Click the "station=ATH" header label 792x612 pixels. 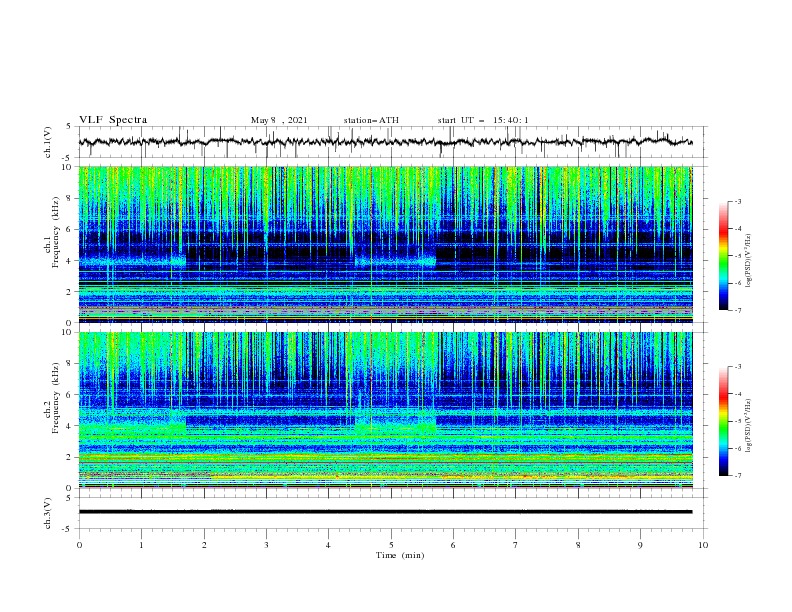(x=371, y=120)
